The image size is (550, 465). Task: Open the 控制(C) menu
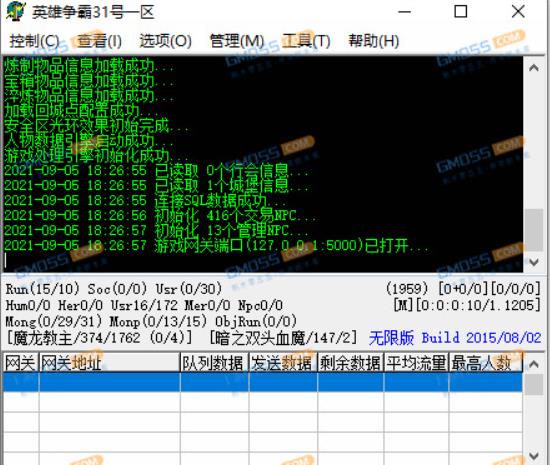click(34, 41)
